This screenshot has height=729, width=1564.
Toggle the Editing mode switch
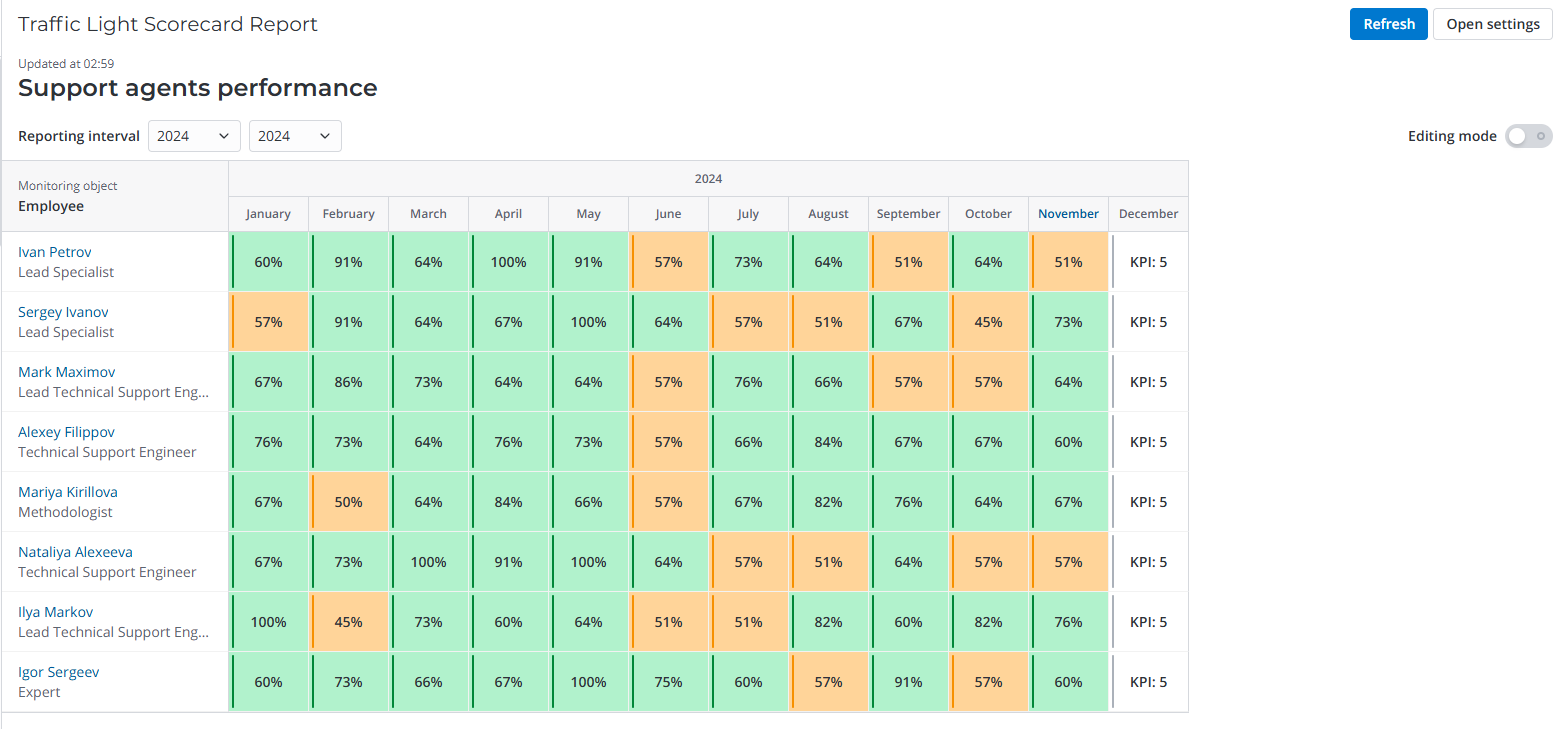tap(1528, 136)
